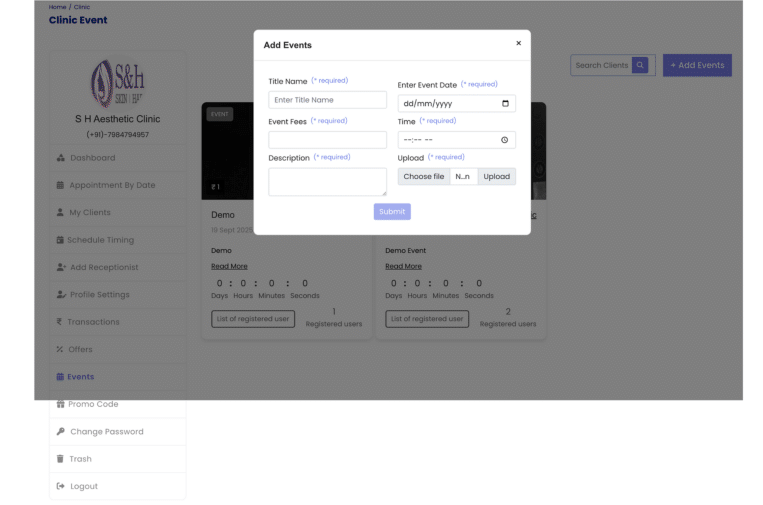Screen dimensions: 763x505
Task: Click into the Event Fees field
Action: coord(327,140)
